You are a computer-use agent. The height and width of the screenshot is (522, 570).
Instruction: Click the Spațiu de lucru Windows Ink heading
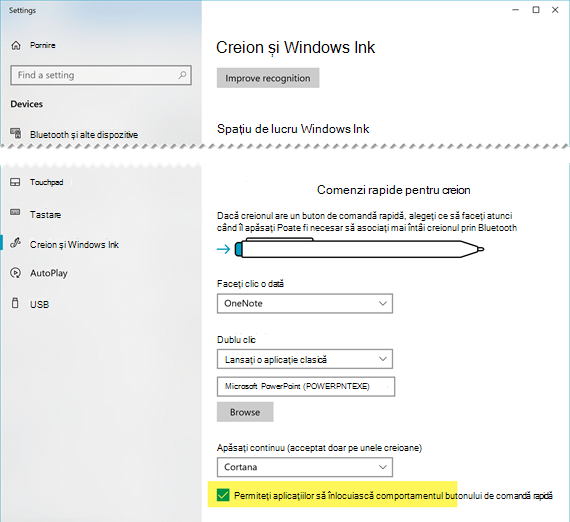click(293, 129)
